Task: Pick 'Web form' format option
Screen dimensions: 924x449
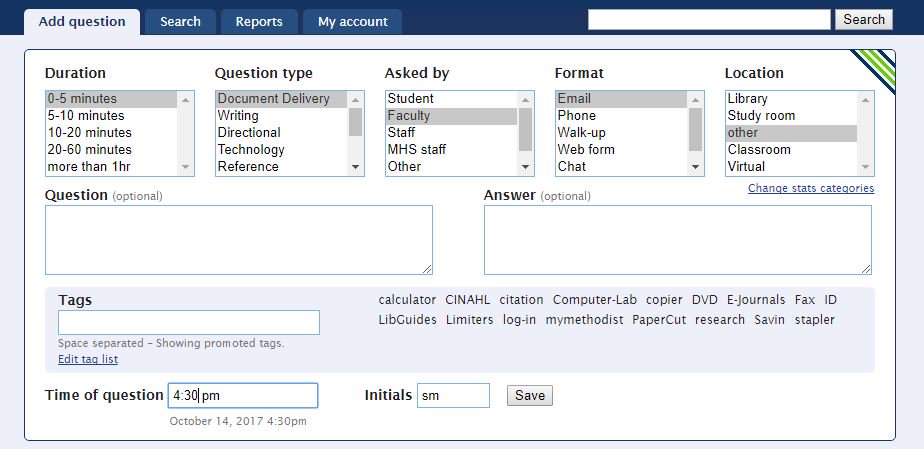Action: point(621,150)
